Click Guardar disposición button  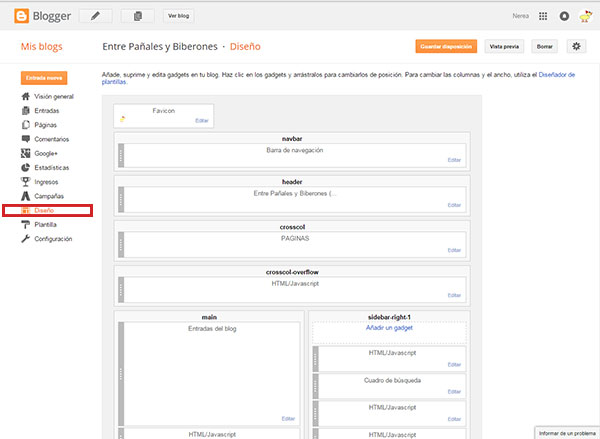coord(446,46)
